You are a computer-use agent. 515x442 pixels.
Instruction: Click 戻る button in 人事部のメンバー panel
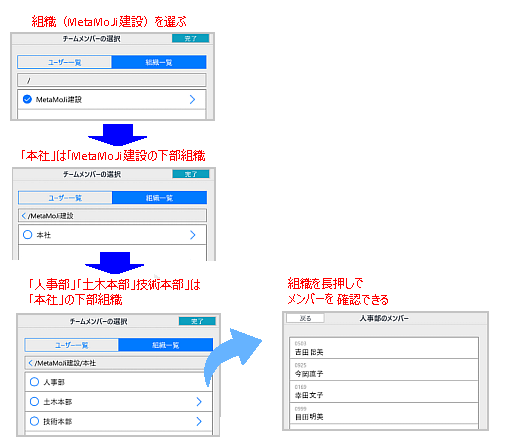tap(305, 318)
